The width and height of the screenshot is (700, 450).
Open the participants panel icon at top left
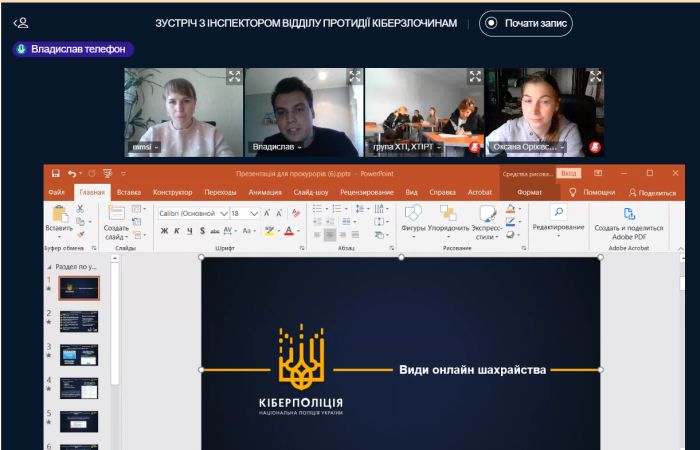(x=20, y=23)
